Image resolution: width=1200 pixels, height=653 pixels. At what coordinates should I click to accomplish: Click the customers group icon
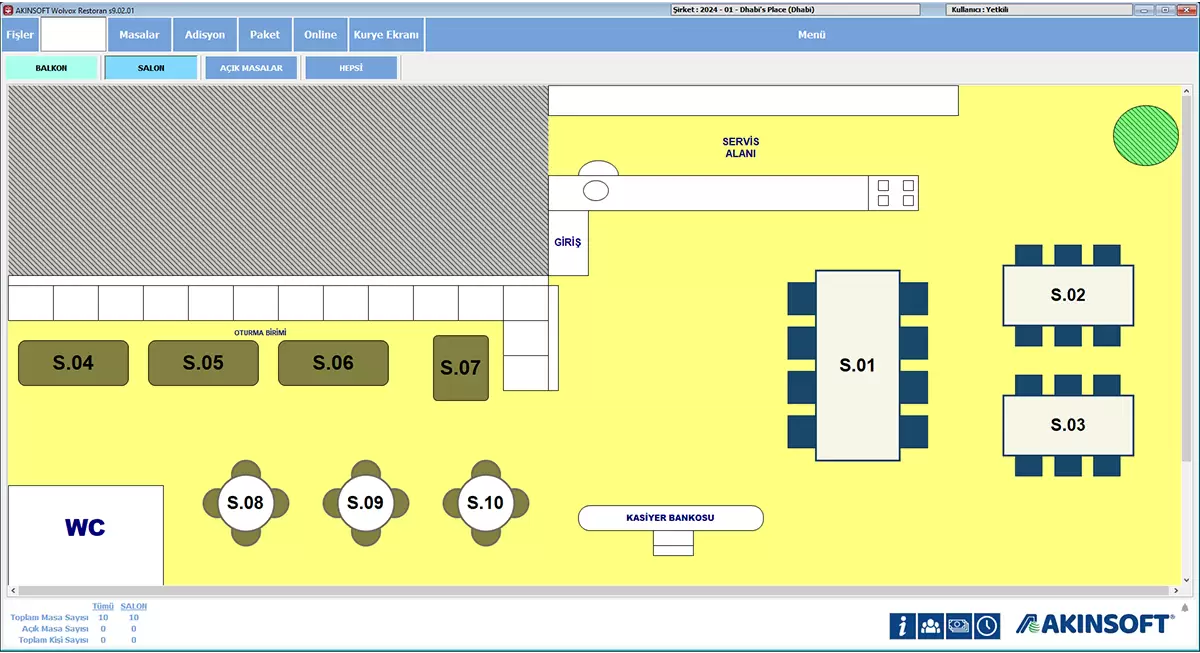click(931, 625)
